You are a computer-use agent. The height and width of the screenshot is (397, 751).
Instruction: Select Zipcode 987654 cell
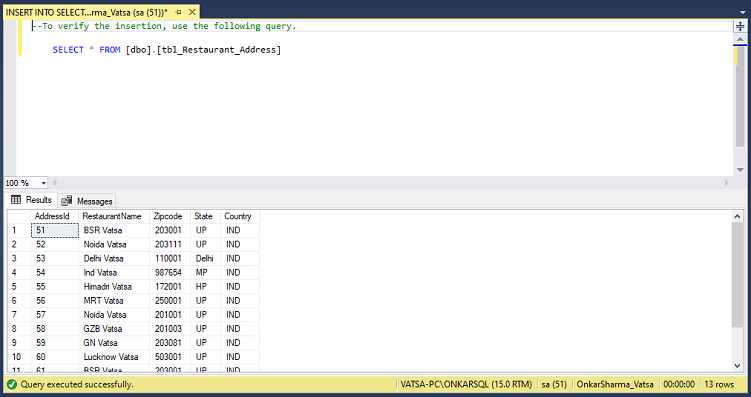pyautogui.click(x=170, y=272)
